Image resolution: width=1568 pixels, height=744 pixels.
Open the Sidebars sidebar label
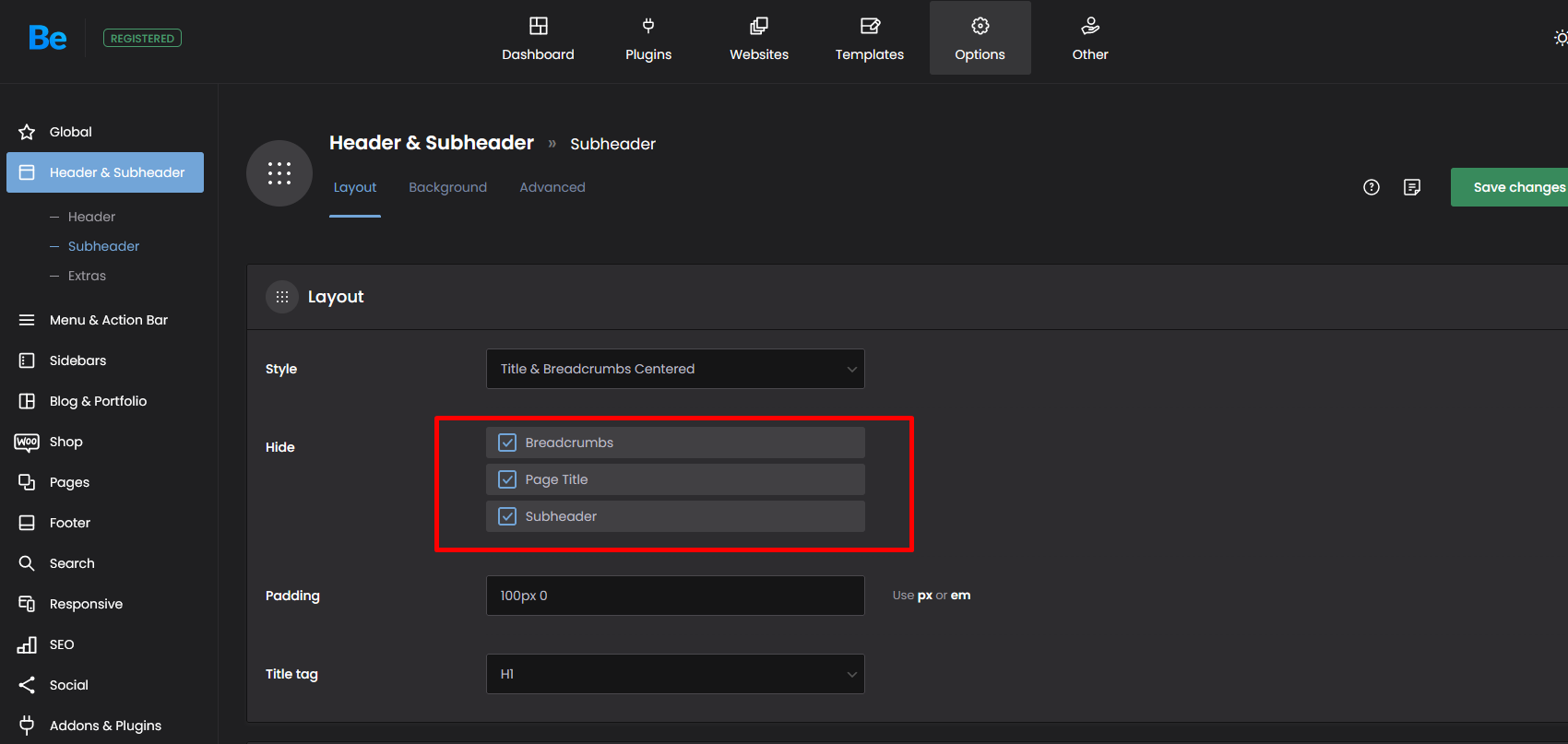[77, 360]
